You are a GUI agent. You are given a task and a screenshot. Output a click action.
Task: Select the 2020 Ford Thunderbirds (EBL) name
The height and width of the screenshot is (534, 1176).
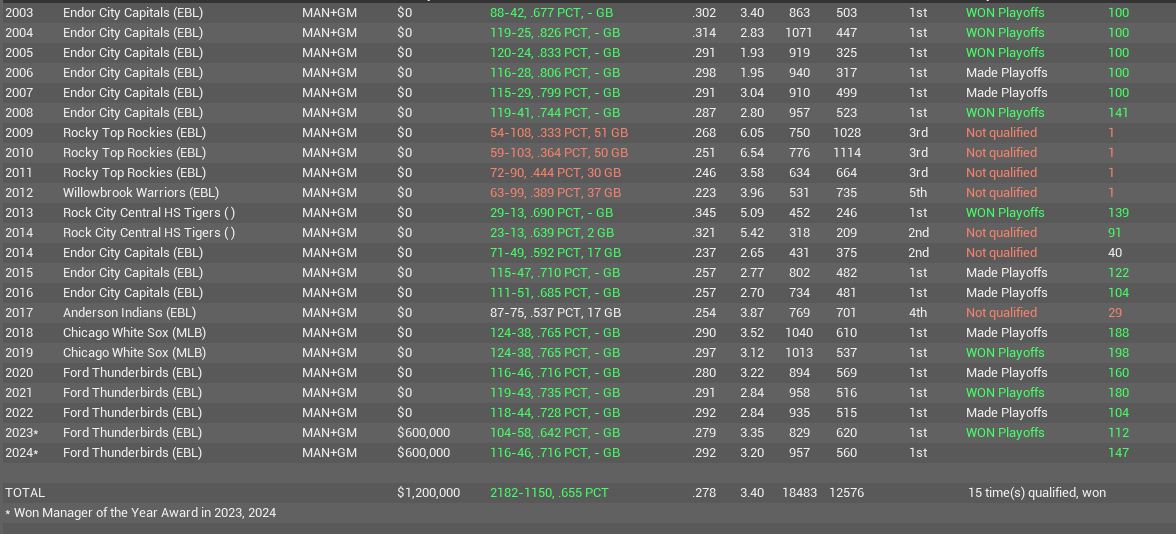tap(133, 373)
